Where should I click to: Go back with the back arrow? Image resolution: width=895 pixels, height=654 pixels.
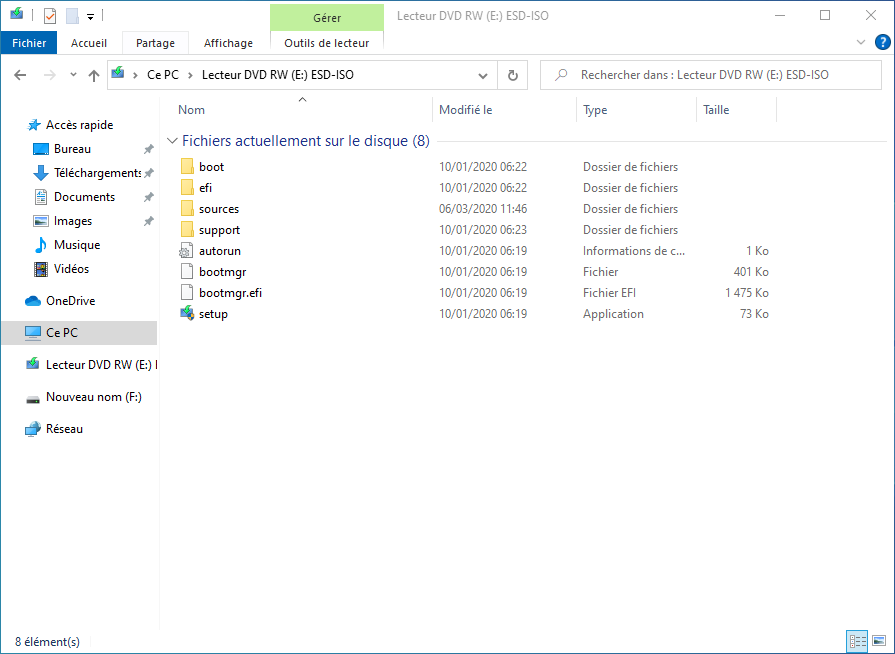[20, 75]
